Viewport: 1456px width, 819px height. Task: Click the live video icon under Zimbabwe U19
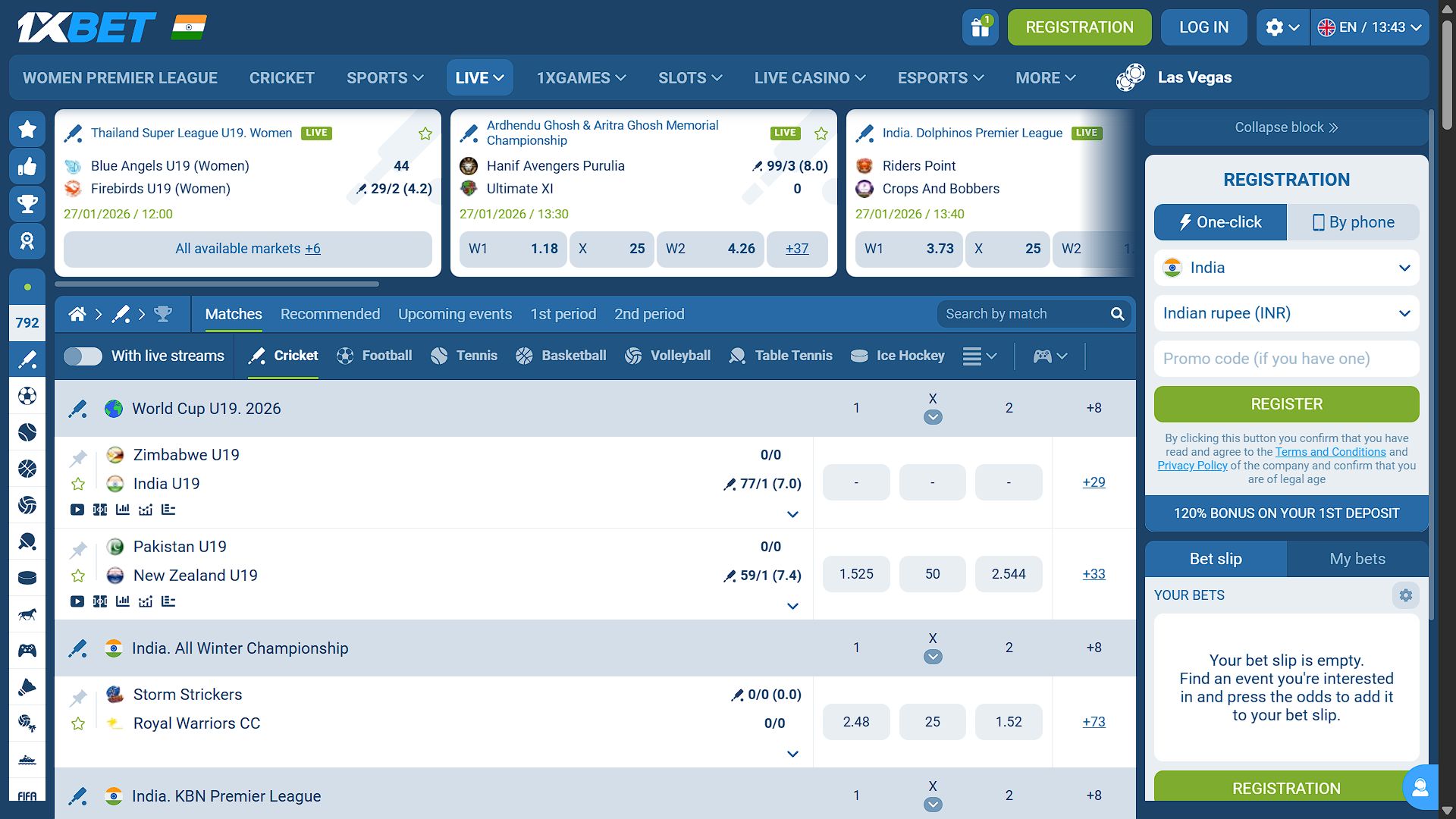[77, 510]
